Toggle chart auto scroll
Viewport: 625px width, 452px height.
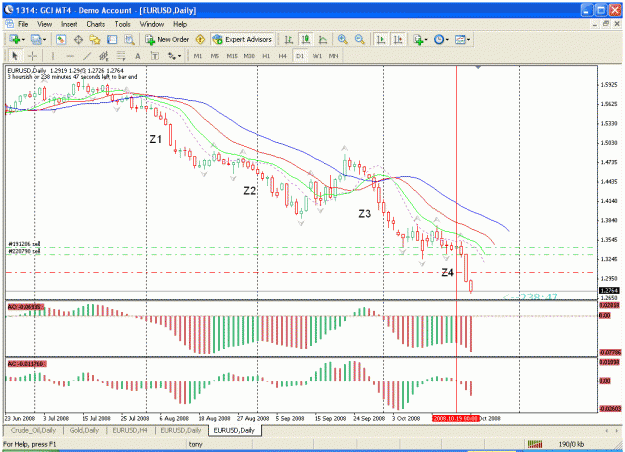click(x=381, y=39)
